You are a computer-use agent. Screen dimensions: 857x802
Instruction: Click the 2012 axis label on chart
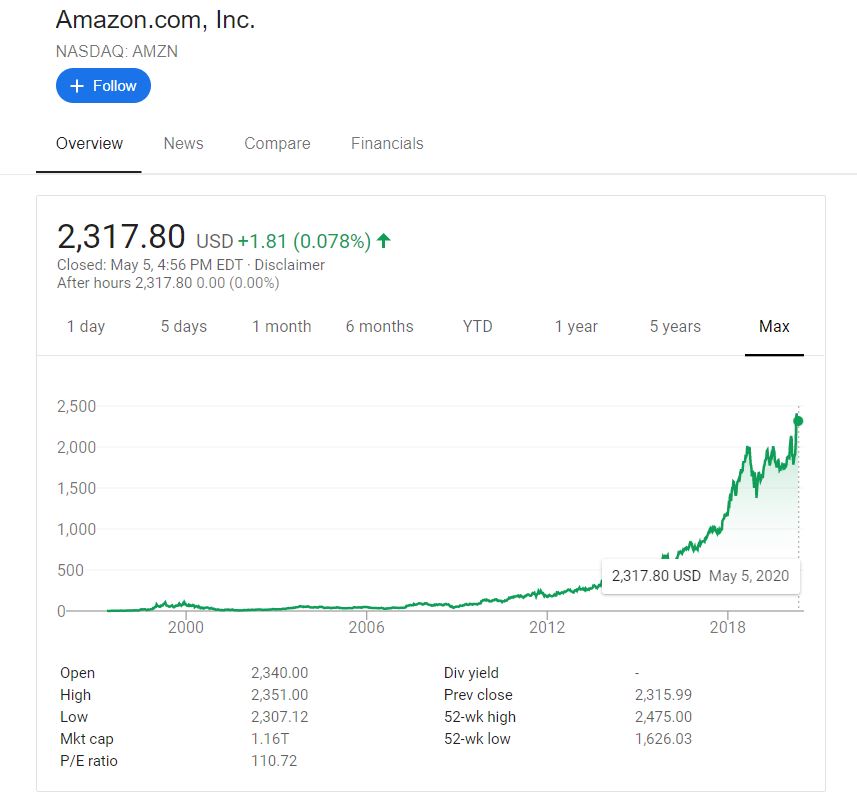click(547, 627)
